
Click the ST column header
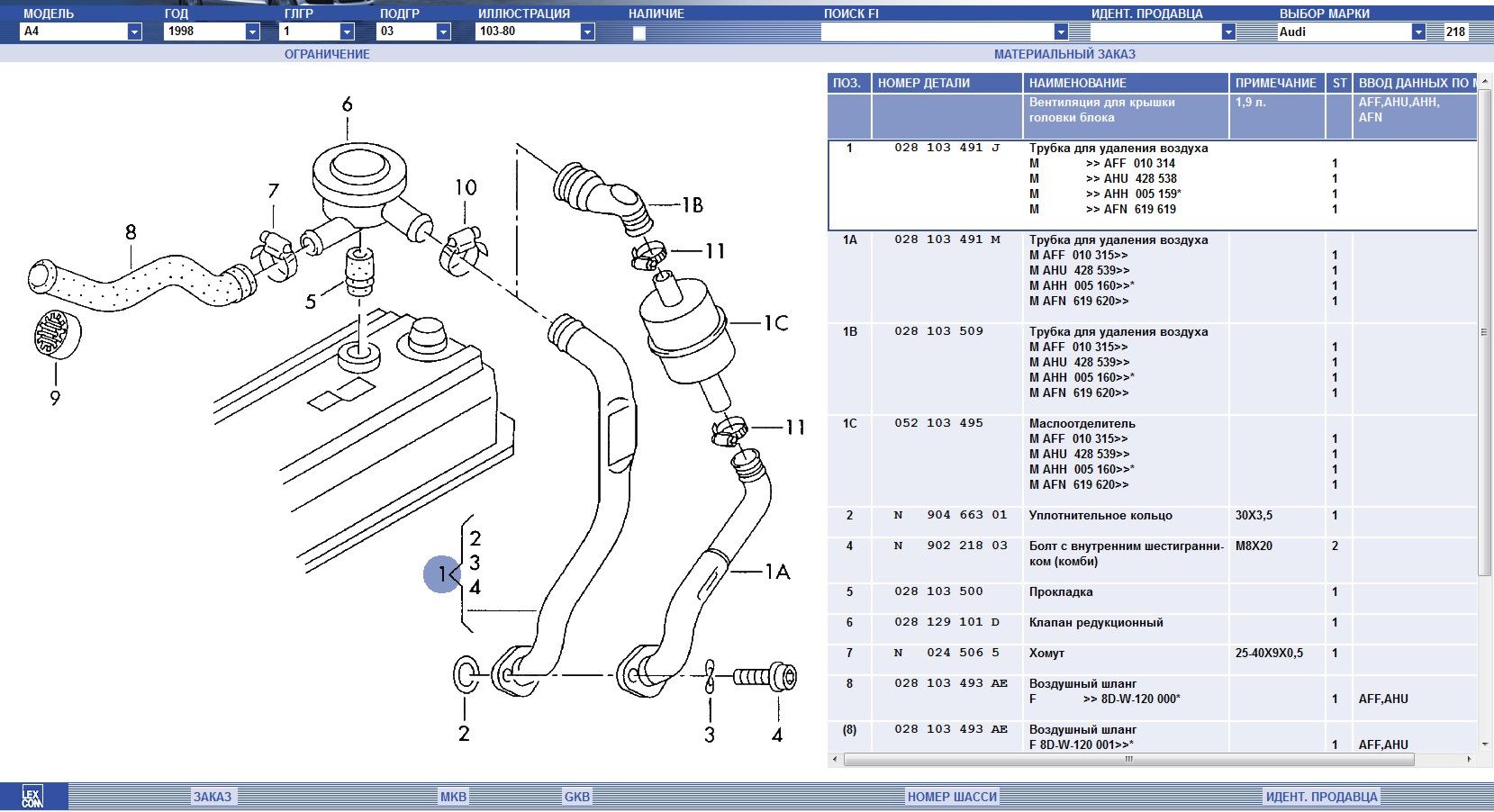click(1339, 83)
